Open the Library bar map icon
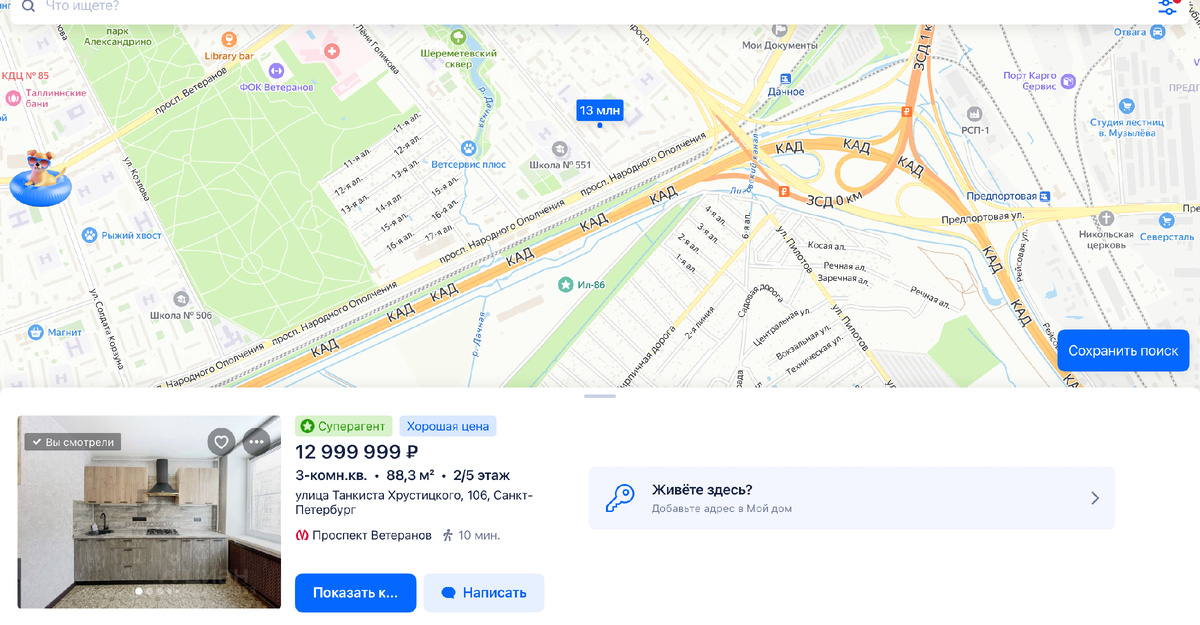The image size is (1200, 625). pyautogui.click(x=229, y=40)
